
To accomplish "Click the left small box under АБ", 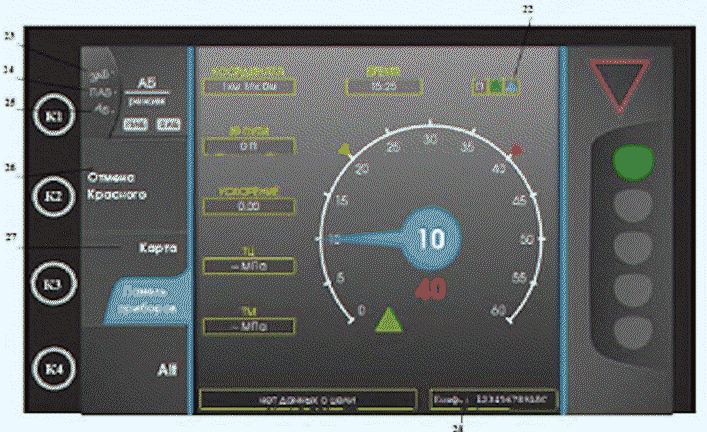I will [135, 124].
